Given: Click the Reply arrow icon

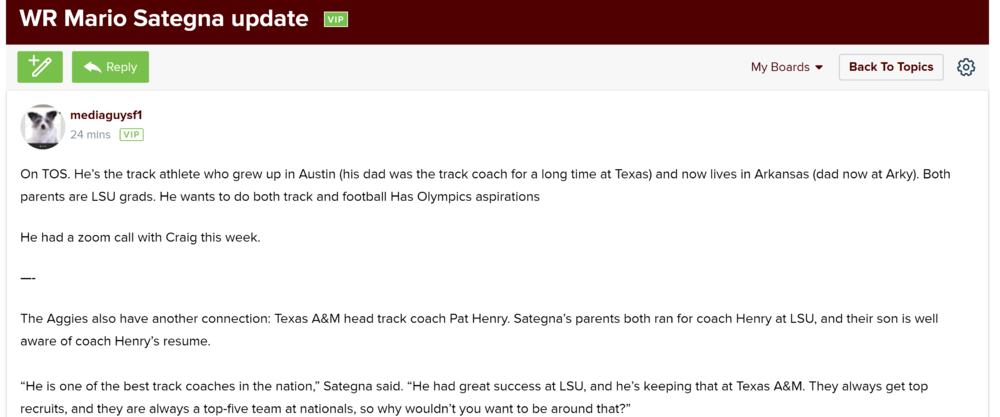Looking at the screenshot, I should tap(93, 67).
